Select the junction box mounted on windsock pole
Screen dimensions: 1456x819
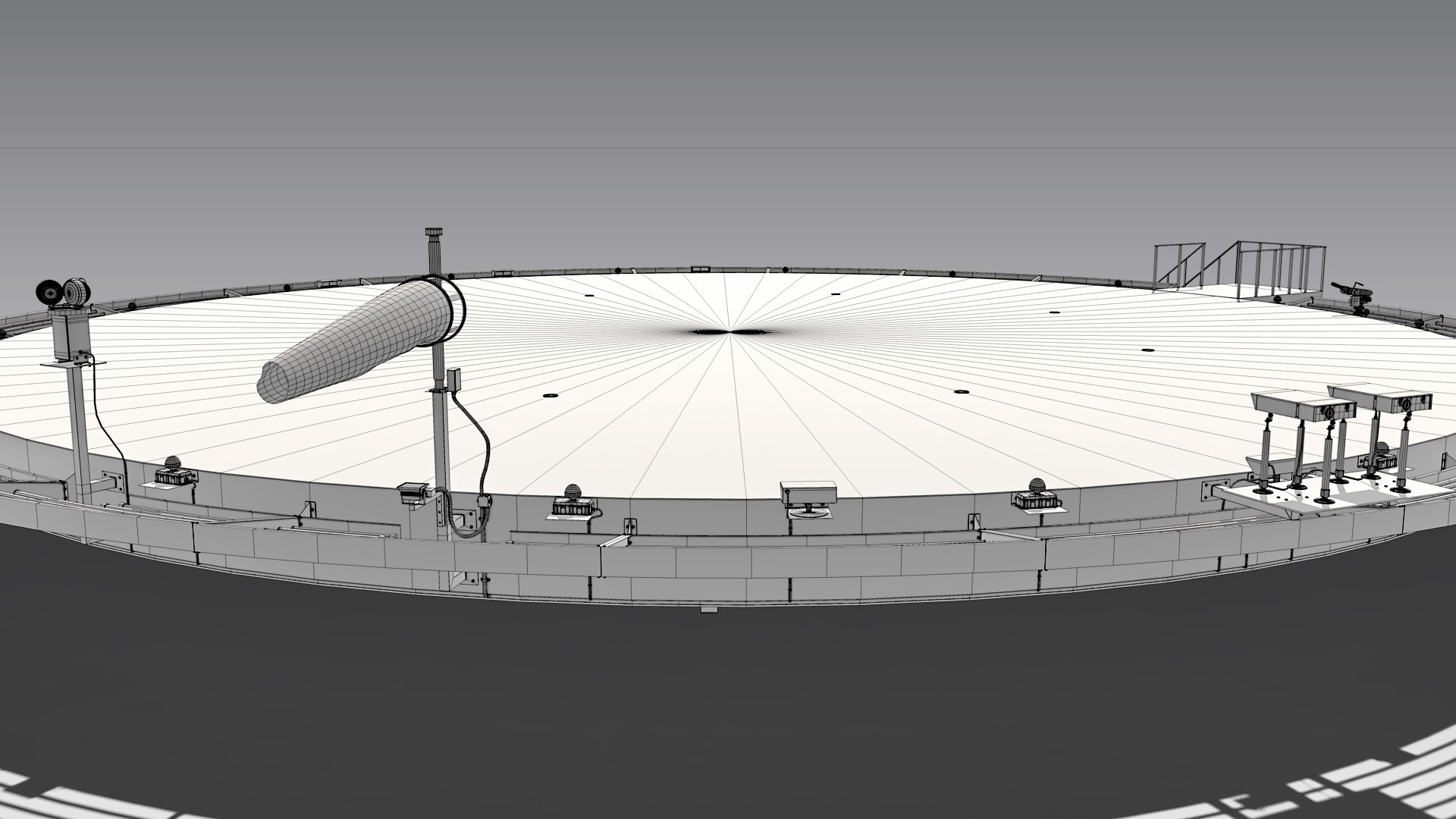[x=454, y=378]
